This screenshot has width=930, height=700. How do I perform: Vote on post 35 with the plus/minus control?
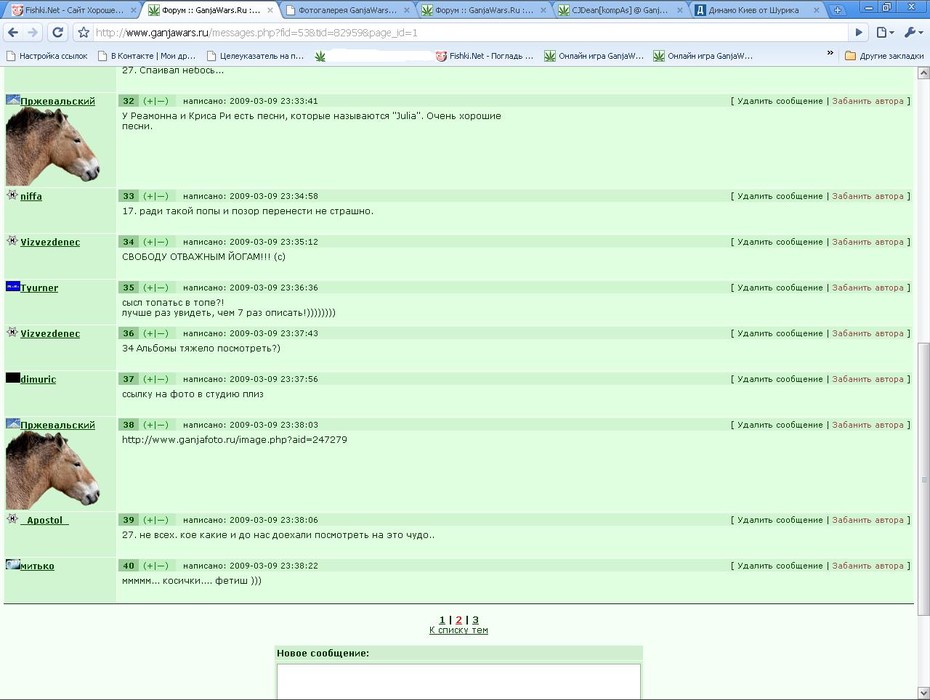tap(156, 288)
